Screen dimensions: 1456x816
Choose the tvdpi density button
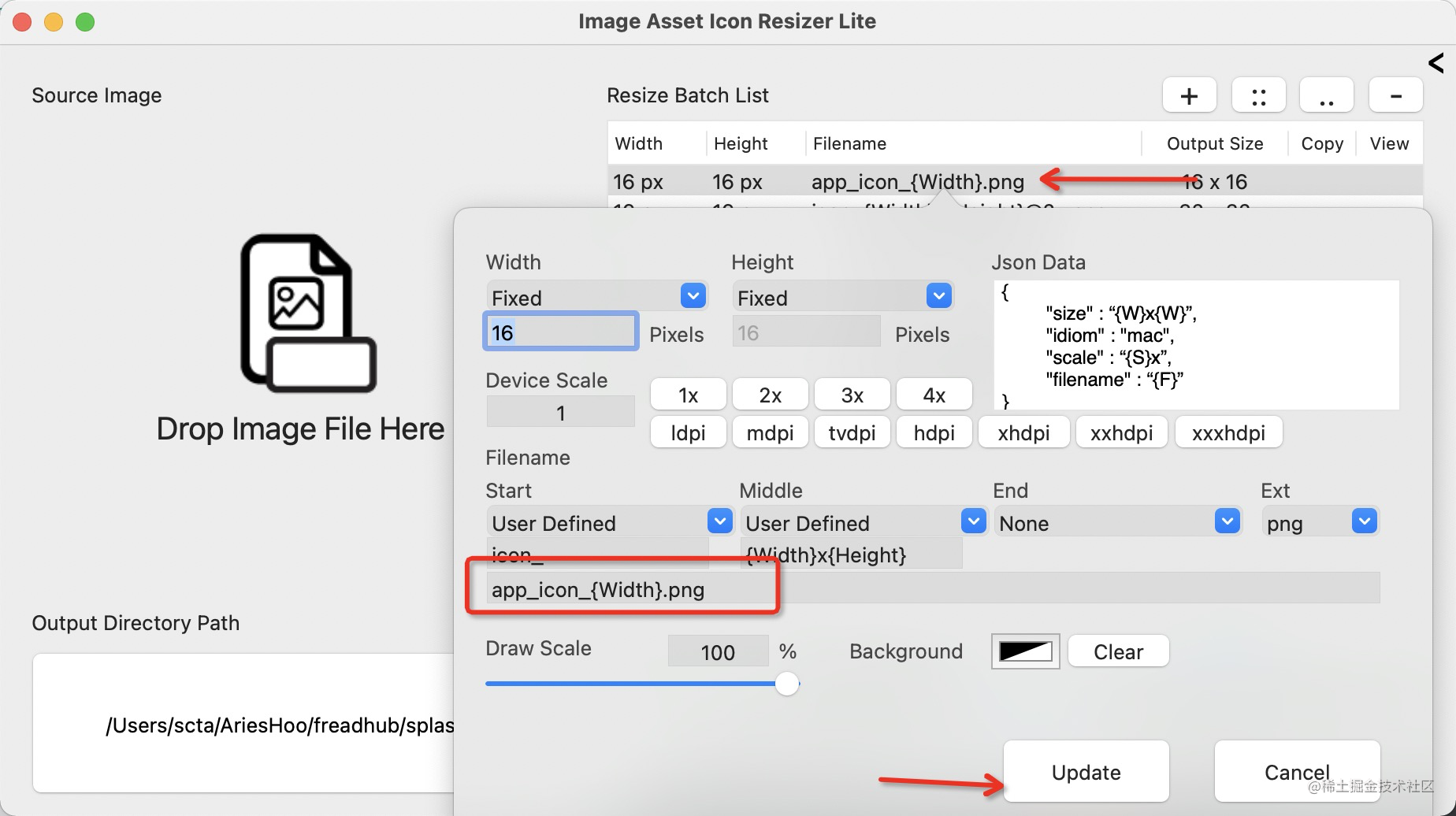[x=852, y=432]
